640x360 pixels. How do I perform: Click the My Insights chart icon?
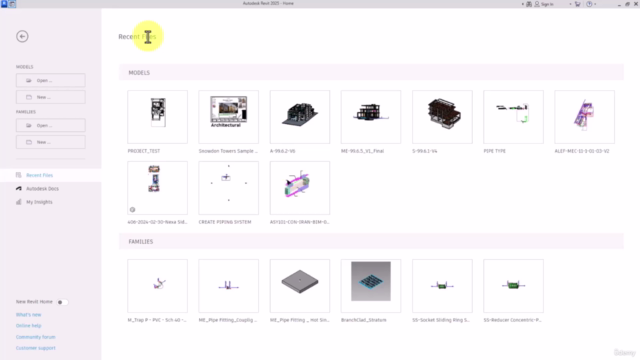click(18, 202)
